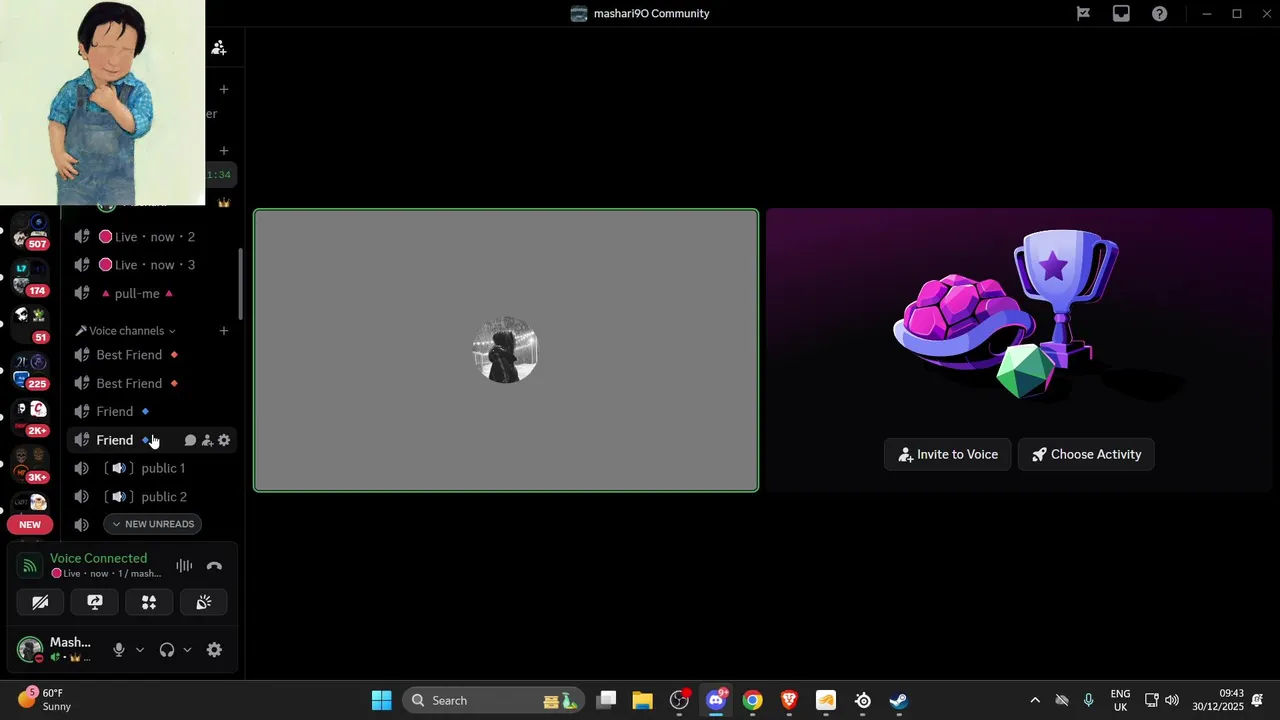
Task: Select the gray voice participant tile
Action: click(506, 350)
